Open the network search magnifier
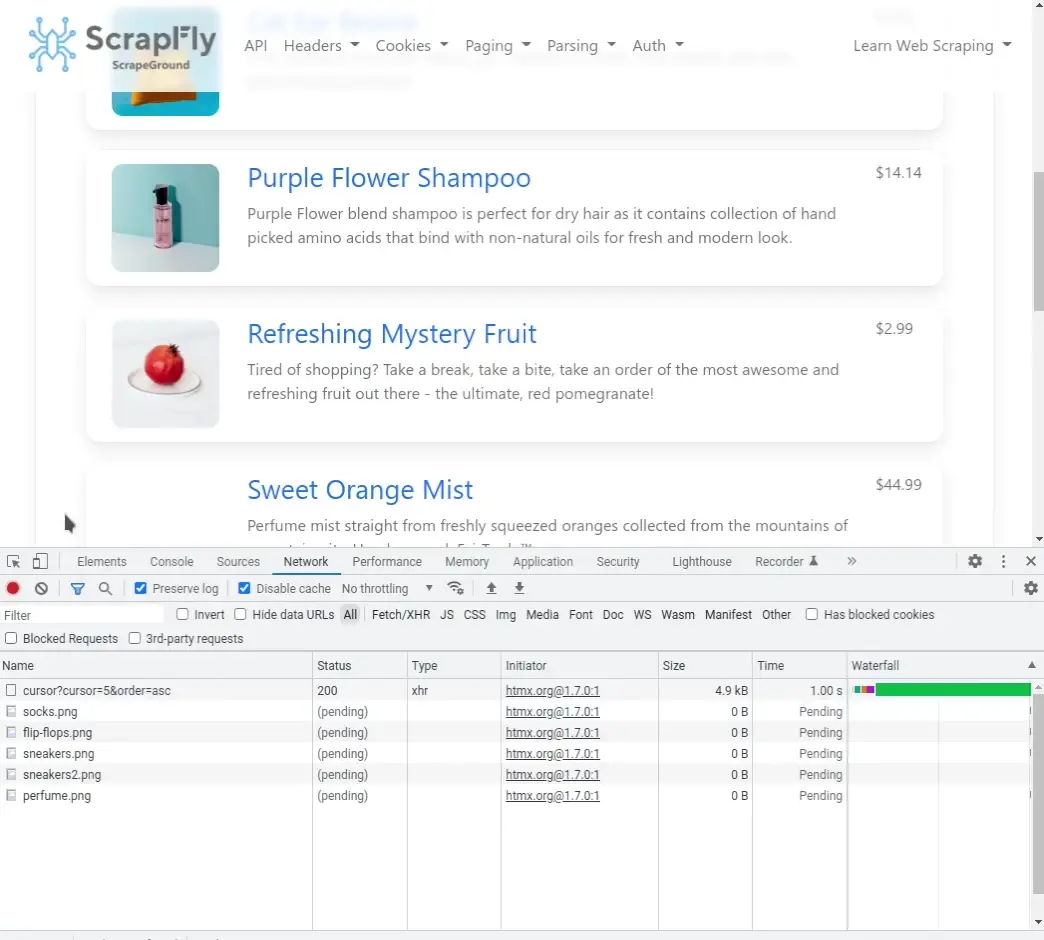Image resolution: width=1044 pixels, height=940 pixels. tap(105, 589)
